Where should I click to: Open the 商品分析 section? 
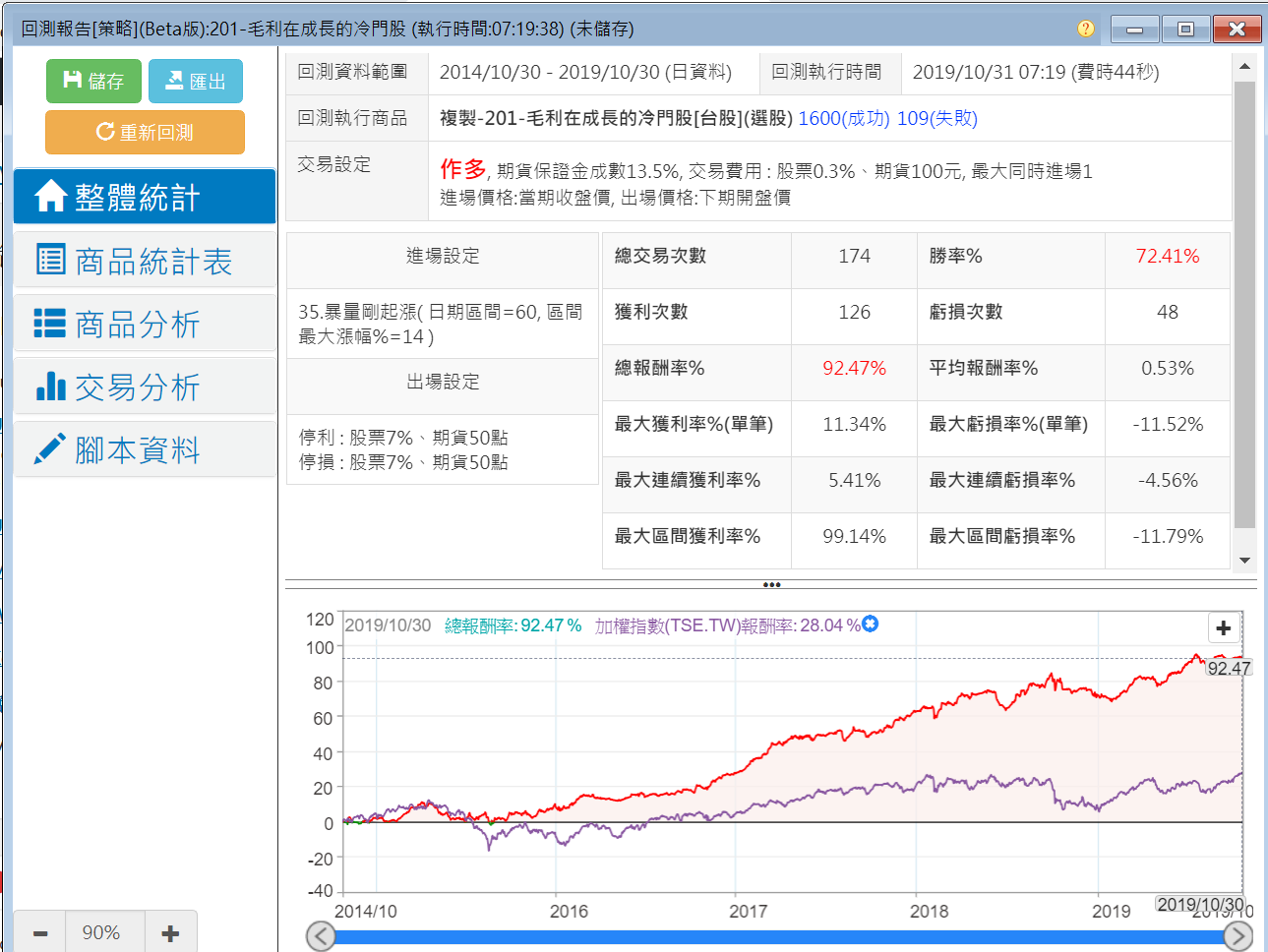[x=145, y=324]
